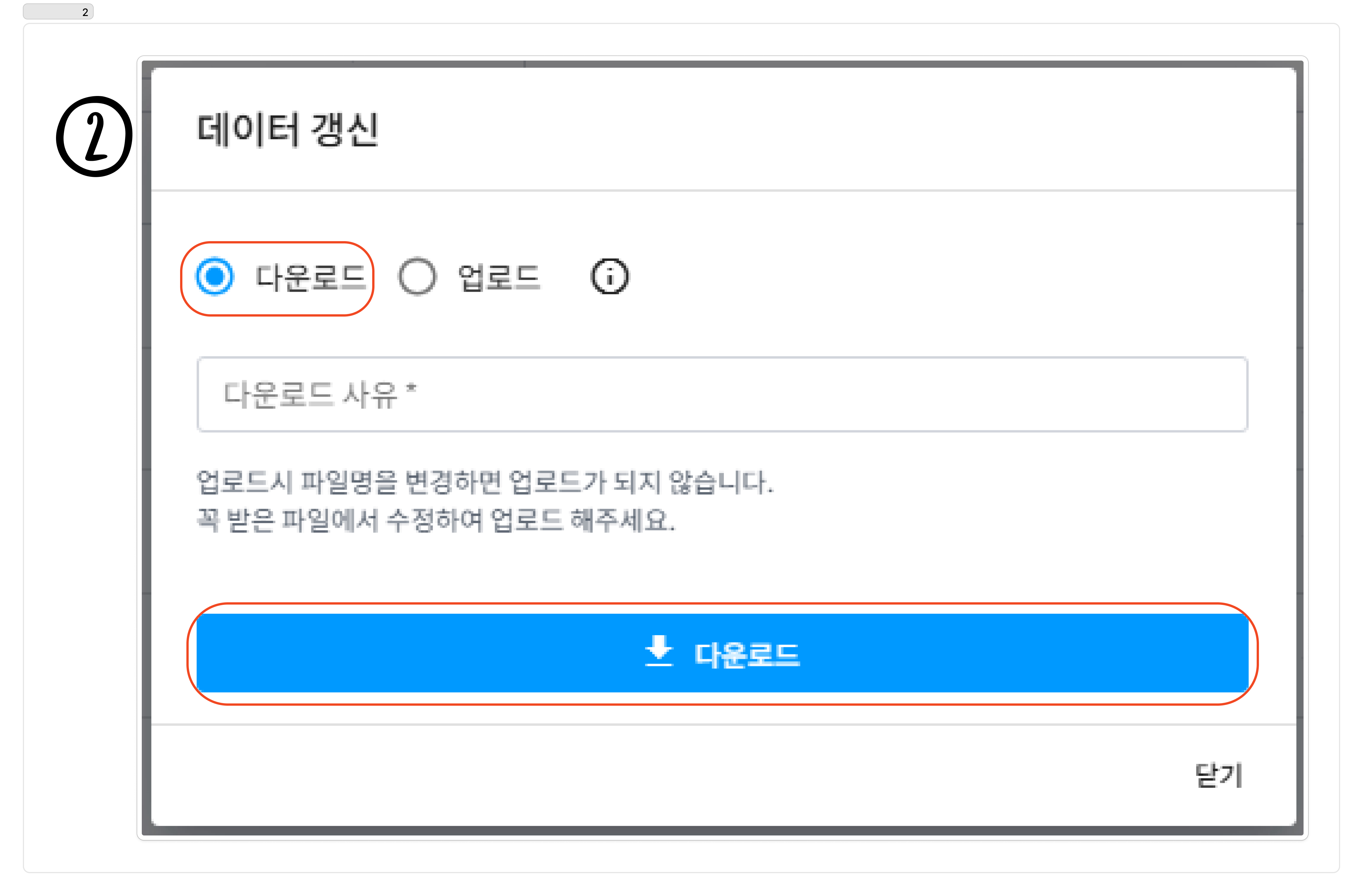Image resolution: width=1363 pixels, height=896 pixels.
Task: Close the dialog with 닫기
Action: pos(1218,775)
